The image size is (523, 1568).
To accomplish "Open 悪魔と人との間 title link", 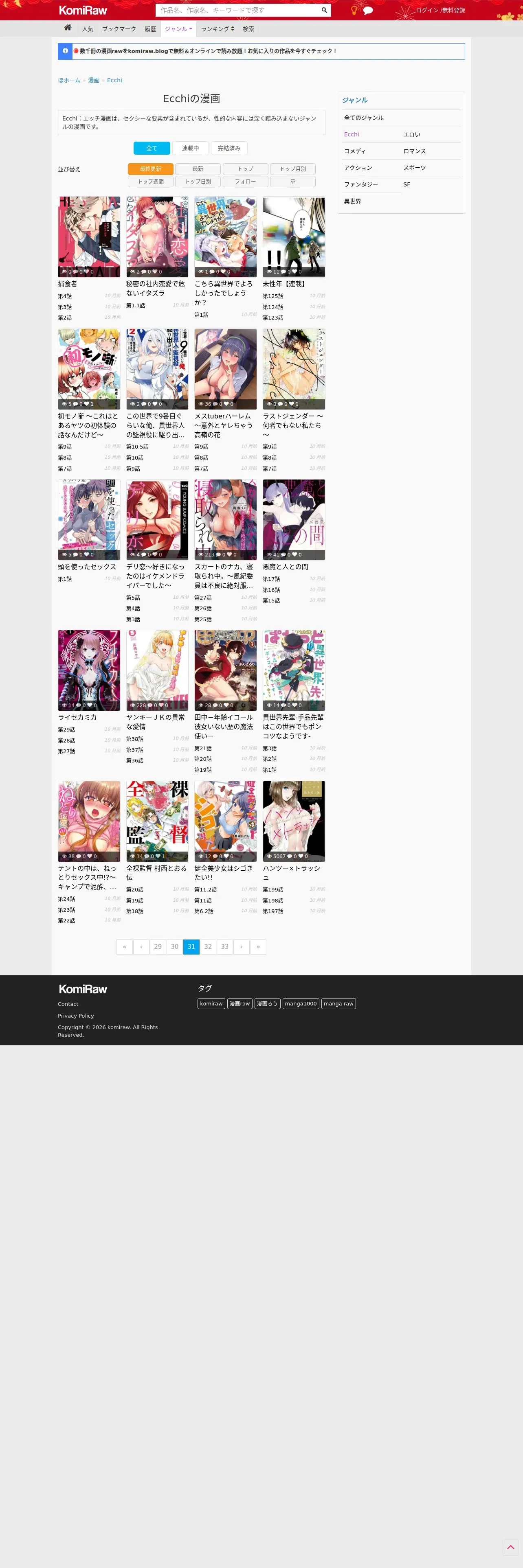I will pyautogui.click(x=286, y=567).
